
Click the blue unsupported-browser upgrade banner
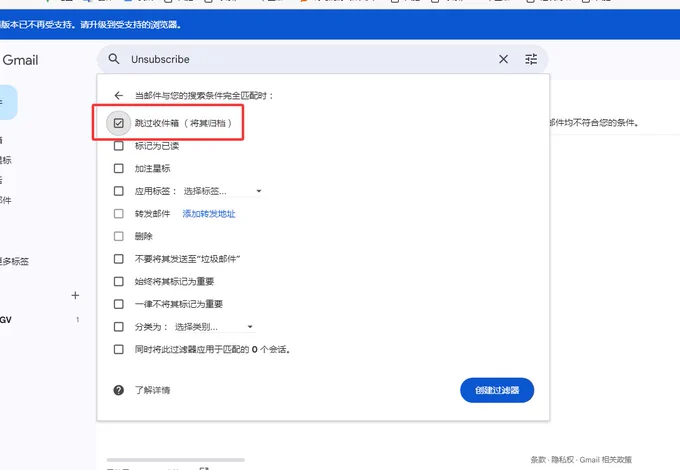pyautogui.click(x=340, y=24)
